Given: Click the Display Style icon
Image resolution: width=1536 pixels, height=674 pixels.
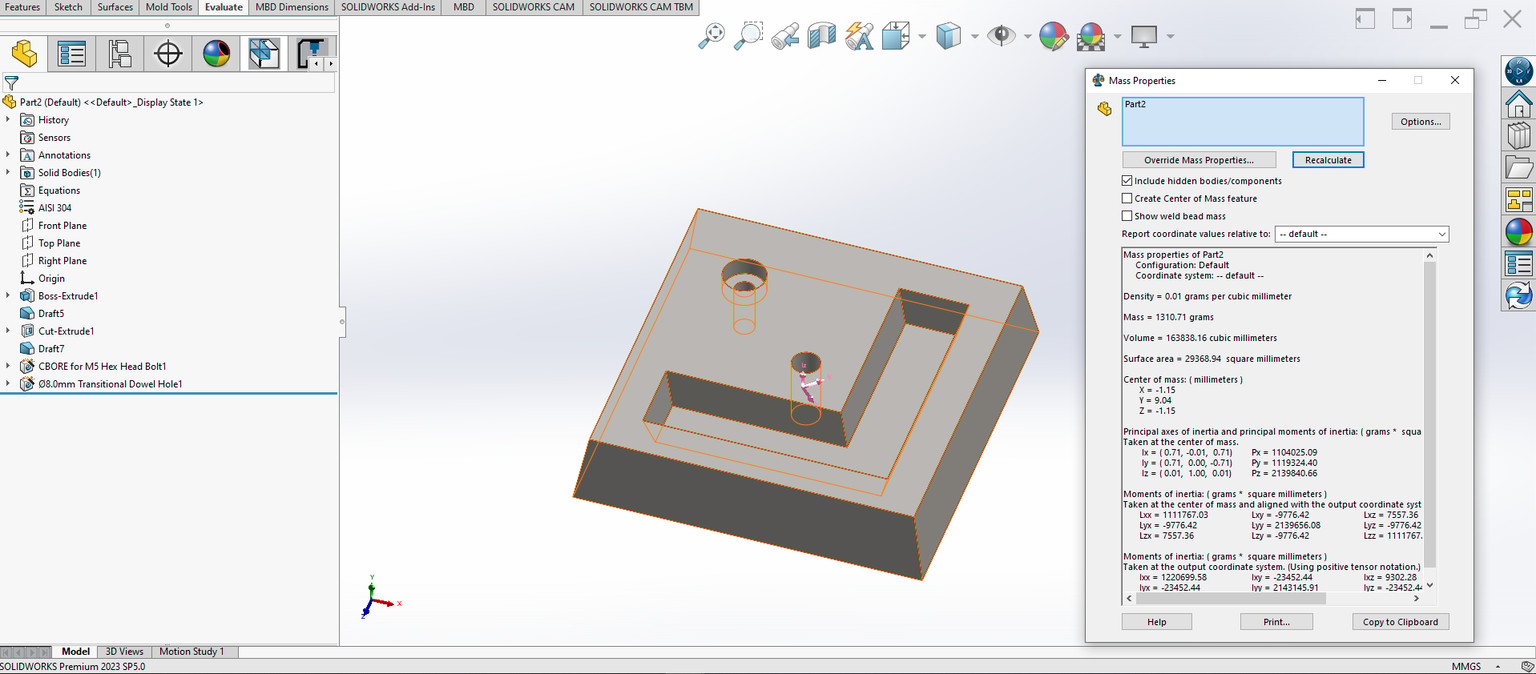Looking at the screenshot, I should [948, 36].
